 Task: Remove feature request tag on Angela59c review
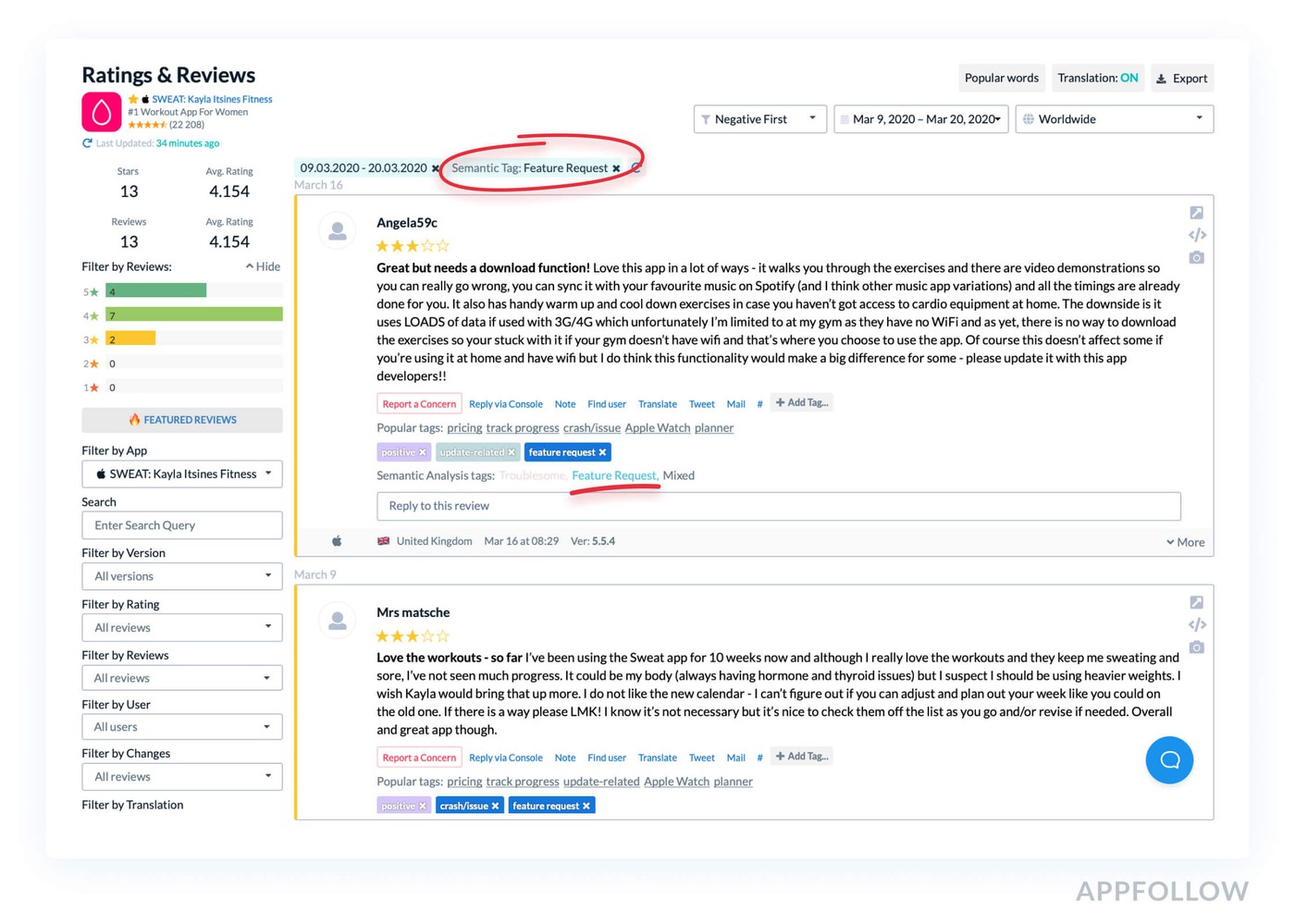pyautogui.click(x=602, y=452)
